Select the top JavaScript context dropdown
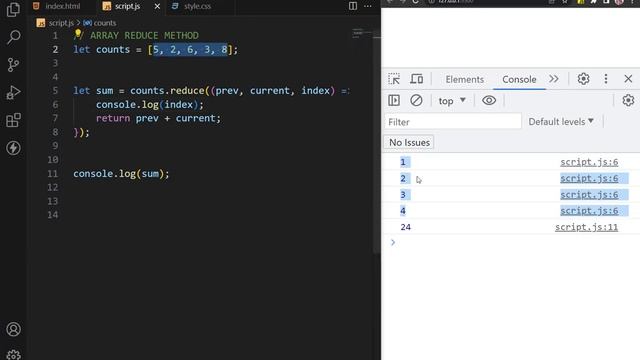 [452, 100]
